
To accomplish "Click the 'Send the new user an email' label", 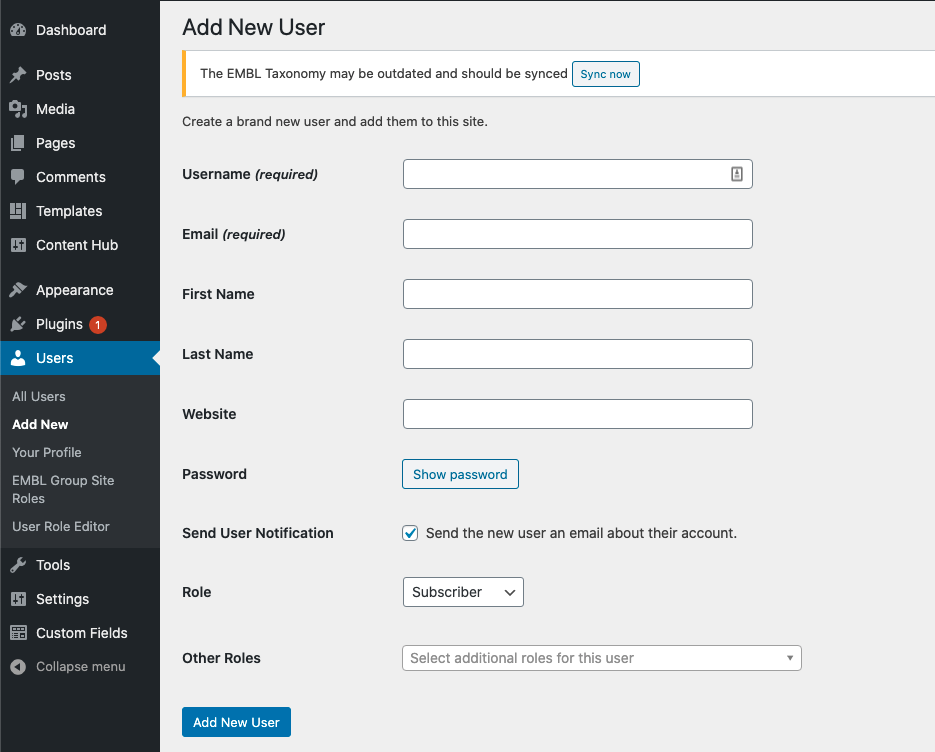I will pos(581,533).
